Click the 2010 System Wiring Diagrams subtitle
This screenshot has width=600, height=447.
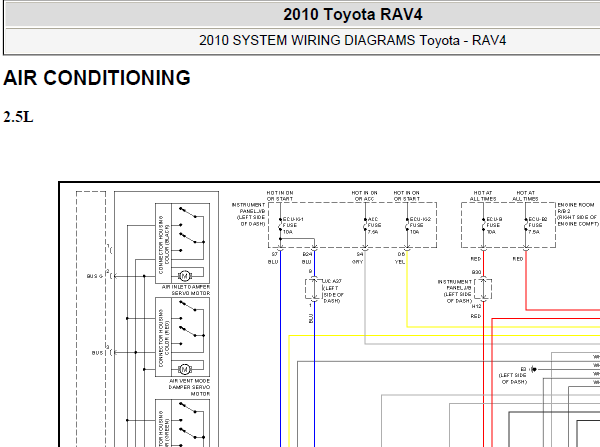click(x=352, y=40)
